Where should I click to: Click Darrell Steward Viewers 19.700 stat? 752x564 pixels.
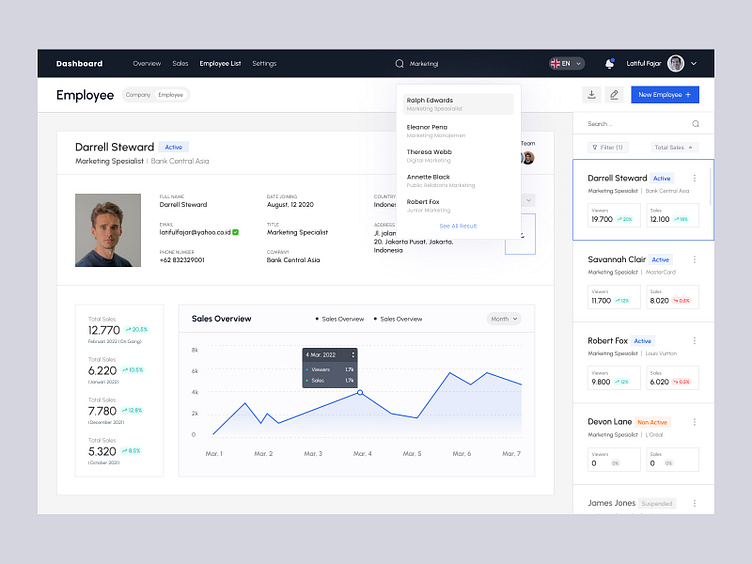(x=614, y=215)
